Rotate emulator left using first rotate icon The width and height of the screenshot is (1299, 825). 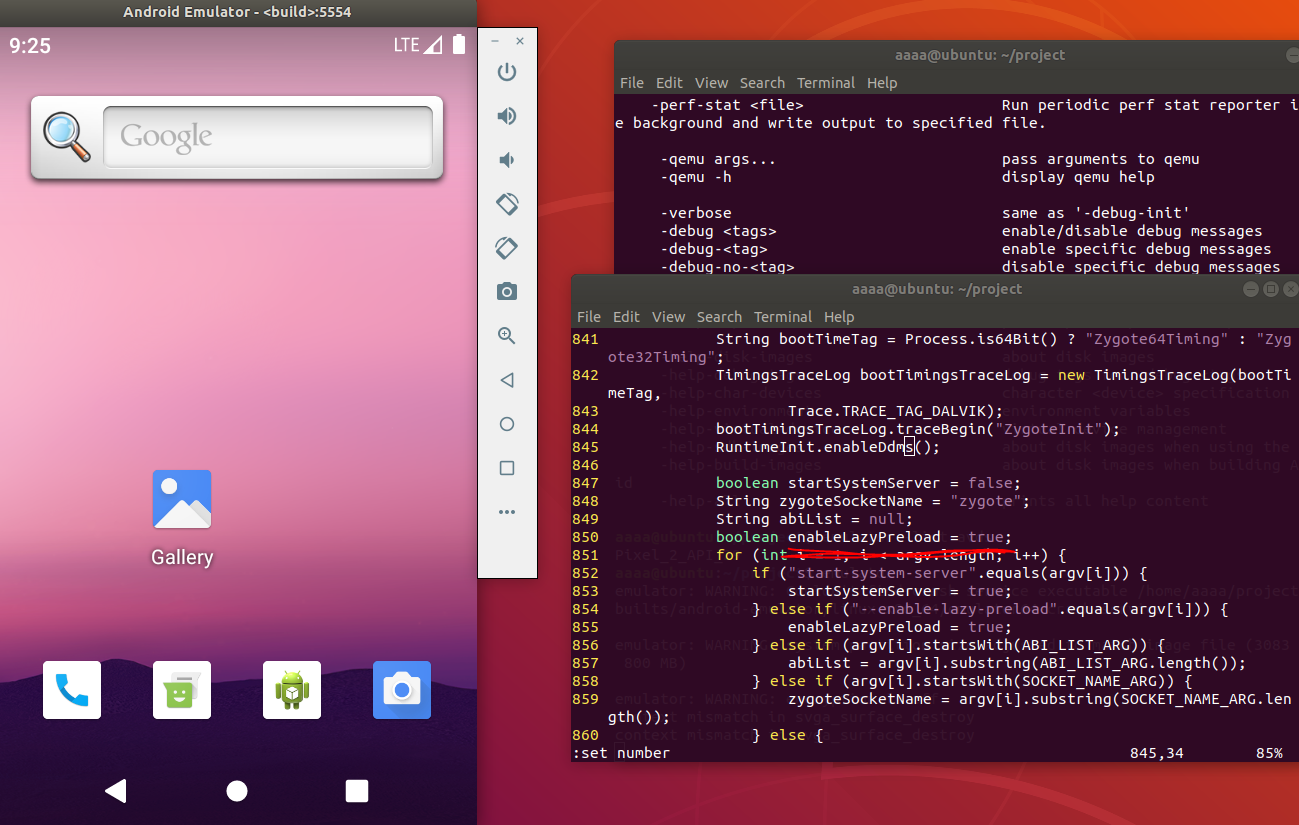coord(507,204)
